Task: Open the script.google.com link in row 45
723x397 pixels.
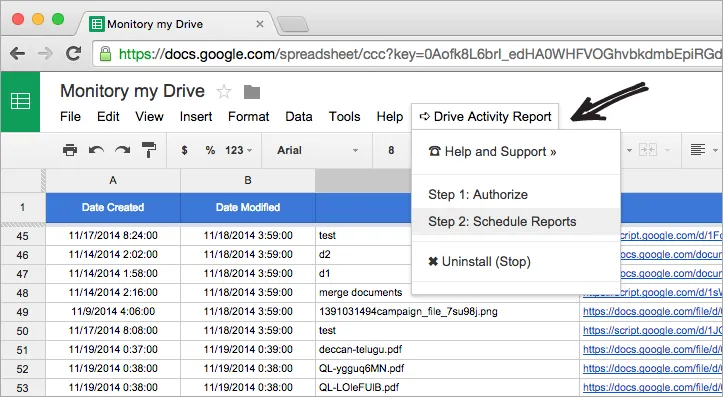Action: tap(671, 236)
